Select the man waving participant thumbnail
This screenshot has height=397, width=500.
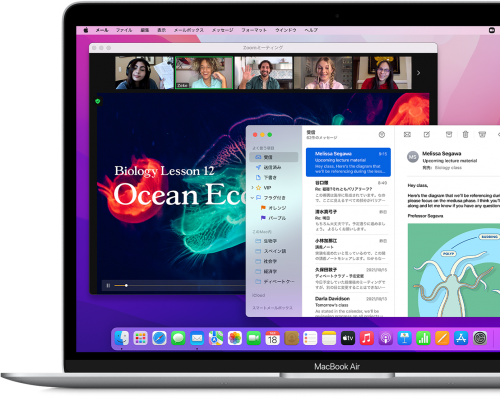point(263,73)
